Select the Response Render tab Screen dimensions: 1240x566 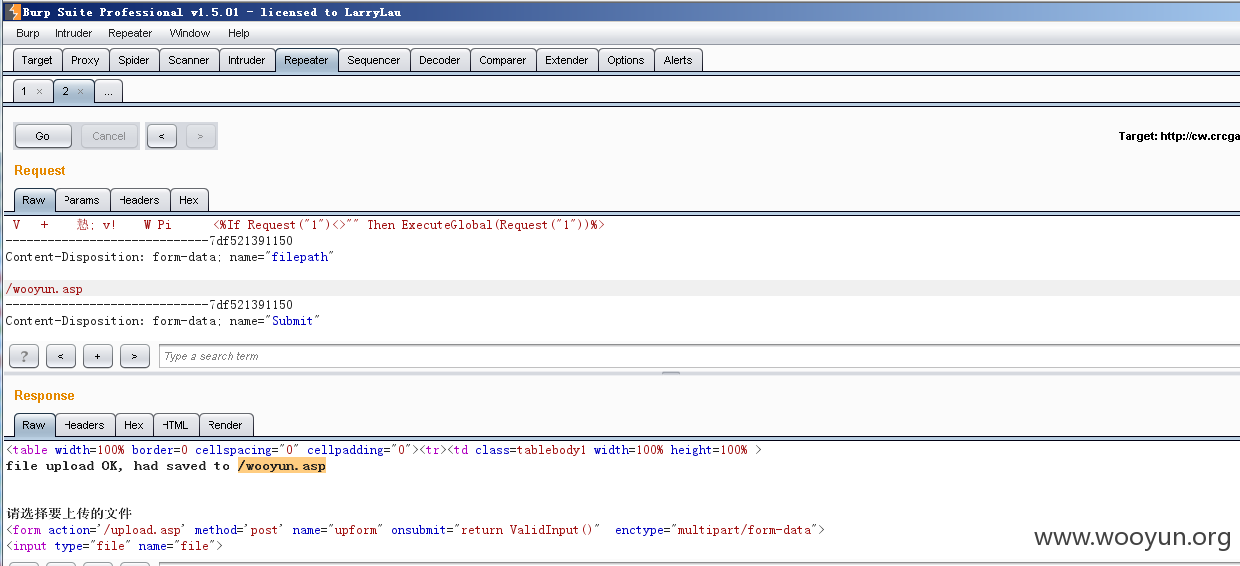(227, 425)
